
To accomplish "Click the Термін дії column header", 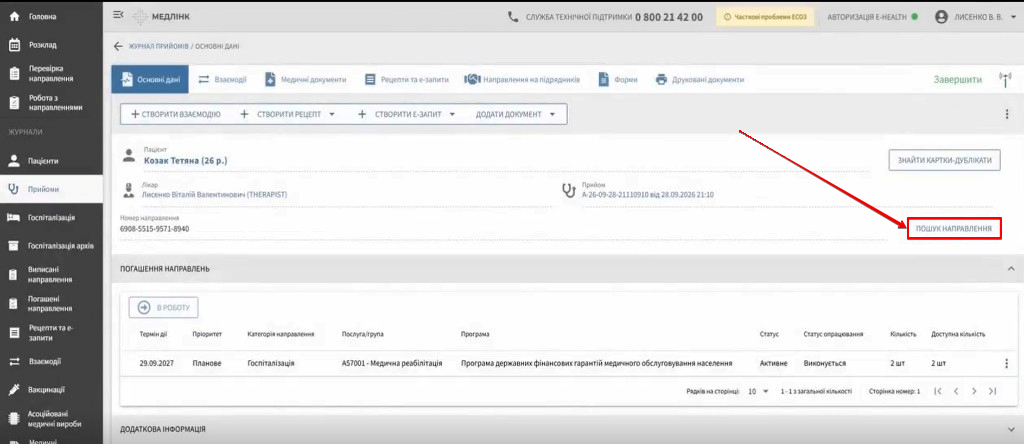I will click(153, 334).
